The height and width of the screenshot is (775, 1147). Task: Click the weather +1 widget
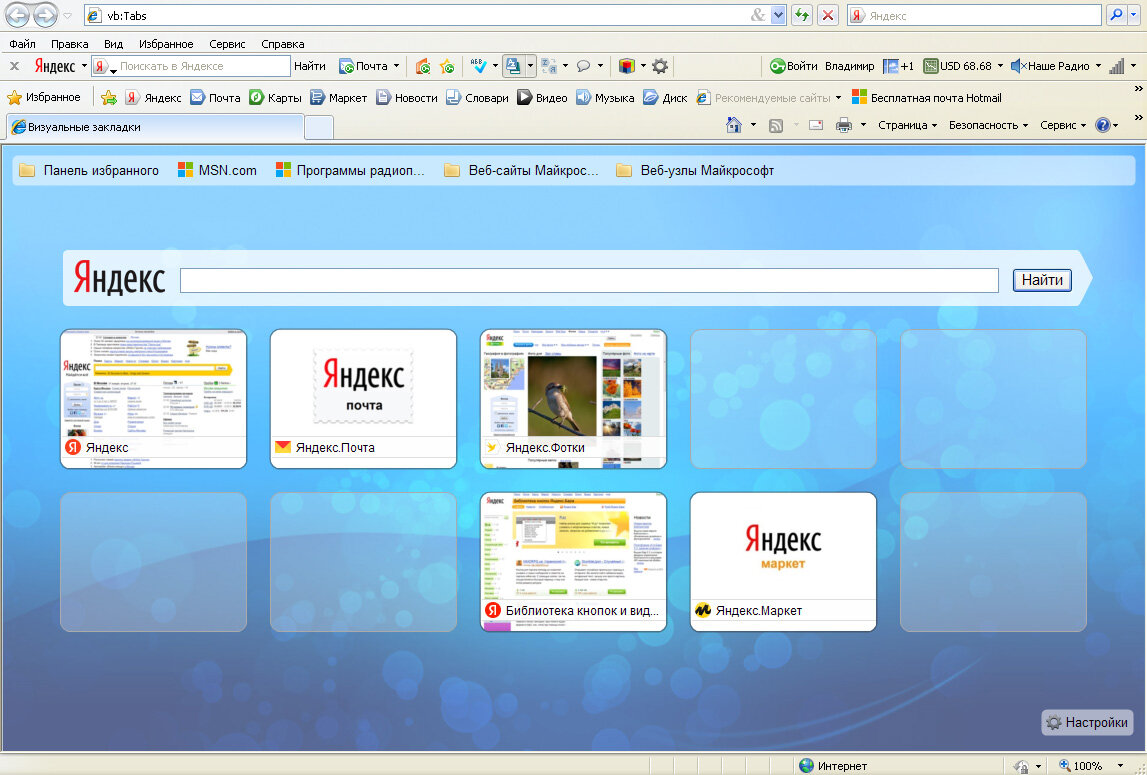898,66
